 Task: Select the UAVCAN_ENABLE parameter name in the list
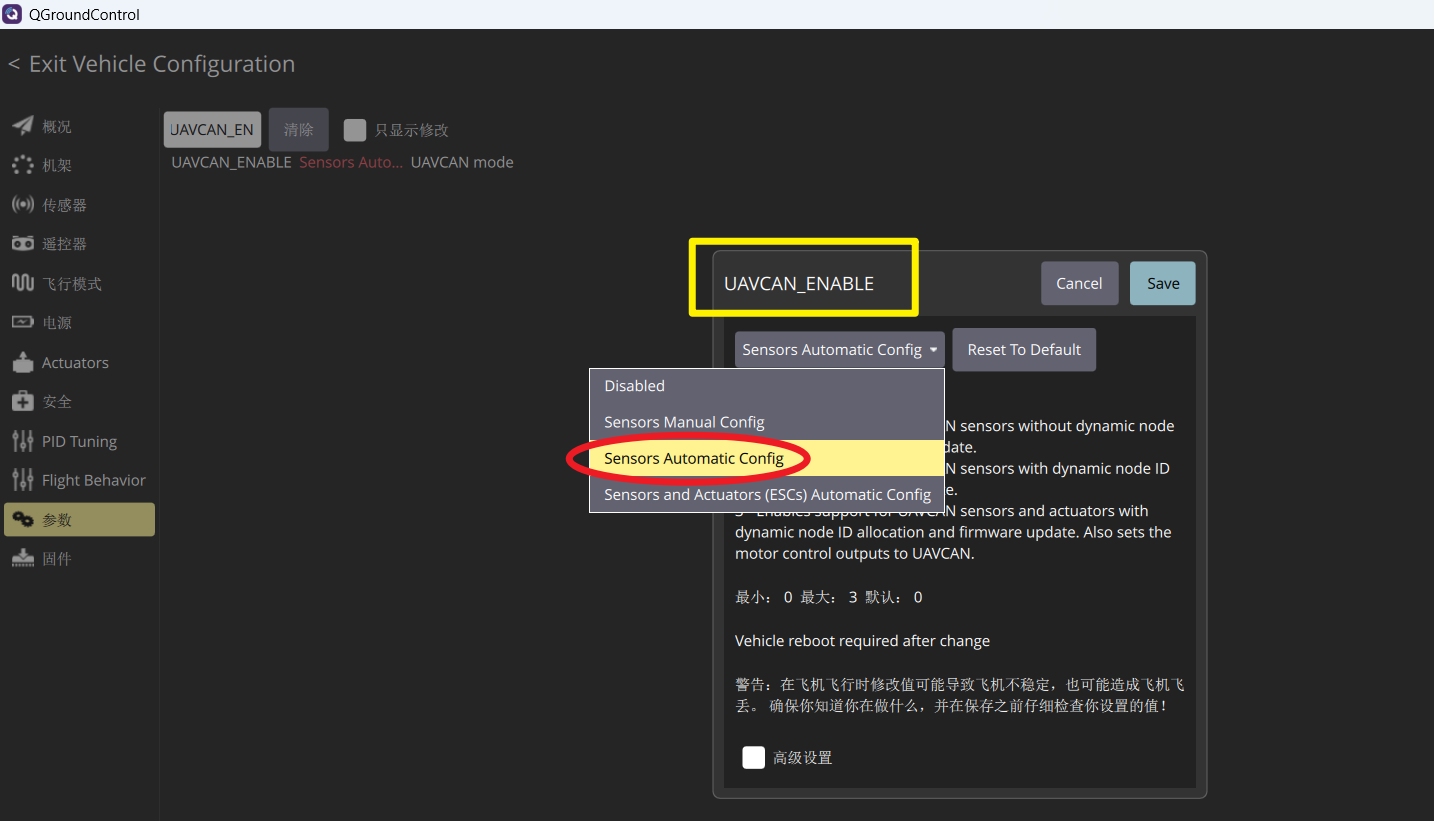click(231, 162)
